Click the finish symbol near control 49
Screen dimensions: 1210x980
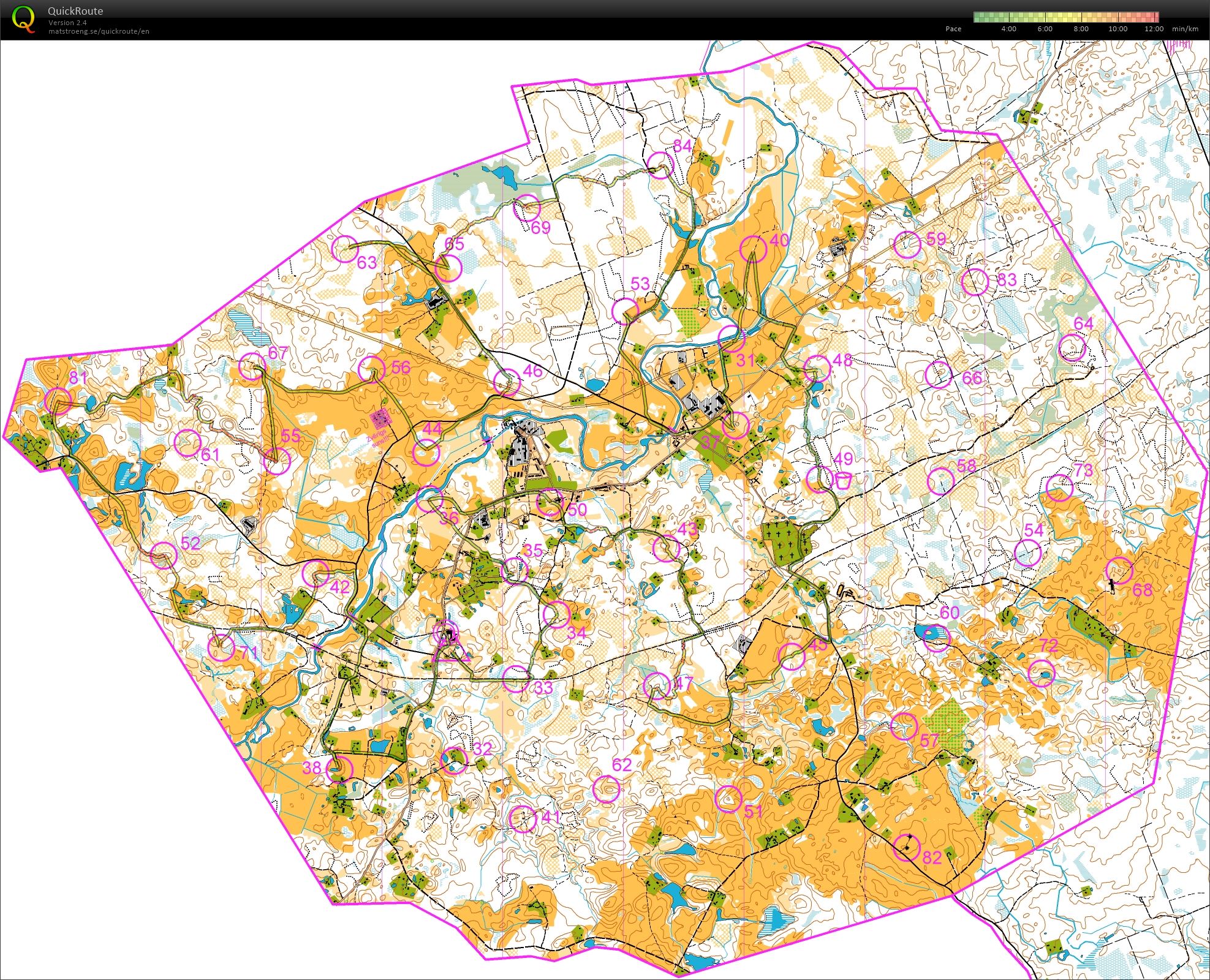pos(843,480)
